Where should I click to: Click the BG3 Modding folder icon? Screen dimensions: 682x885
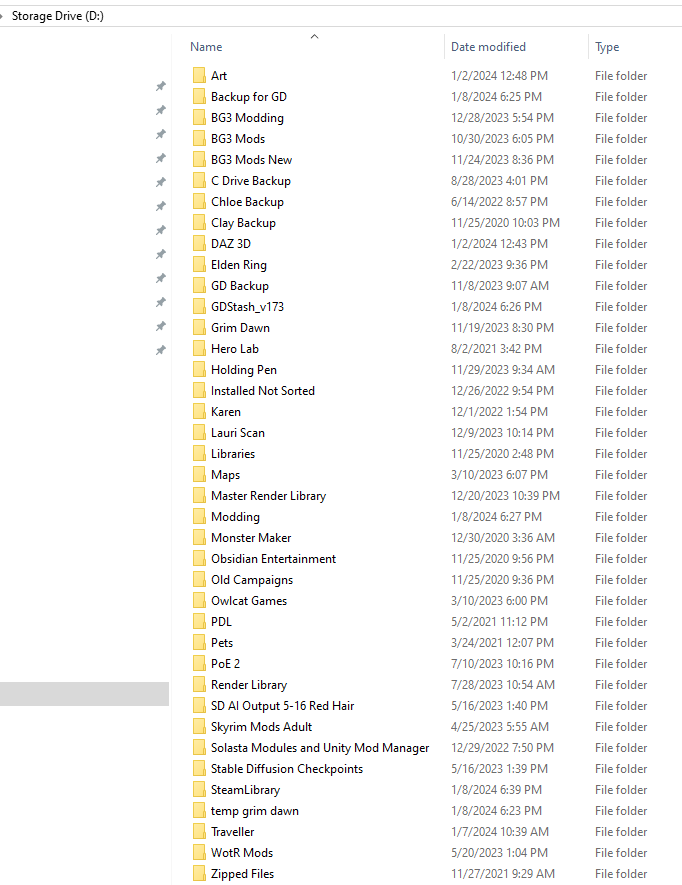pos(199,117)
